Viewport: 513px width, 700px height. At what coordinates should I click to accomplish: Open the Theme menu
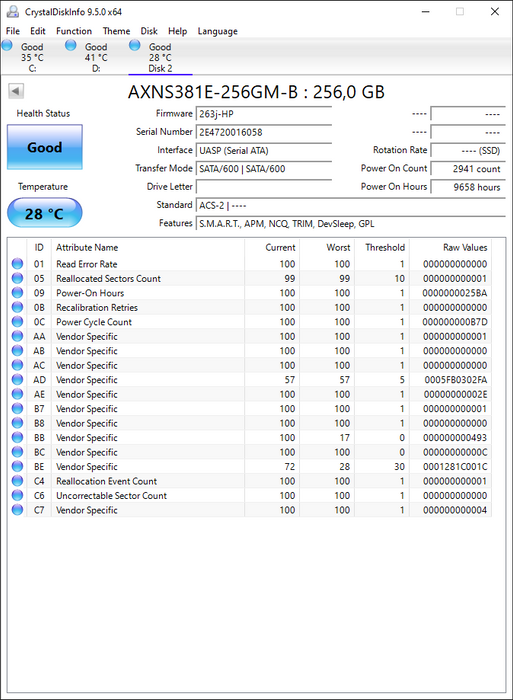pyautogui.click(x=117, y=31)
